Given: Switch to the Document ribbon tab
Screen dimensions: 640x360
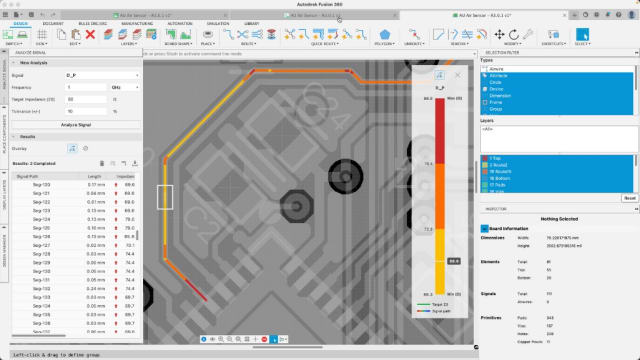Looking at the screenshot, I should tap(53, 24).
